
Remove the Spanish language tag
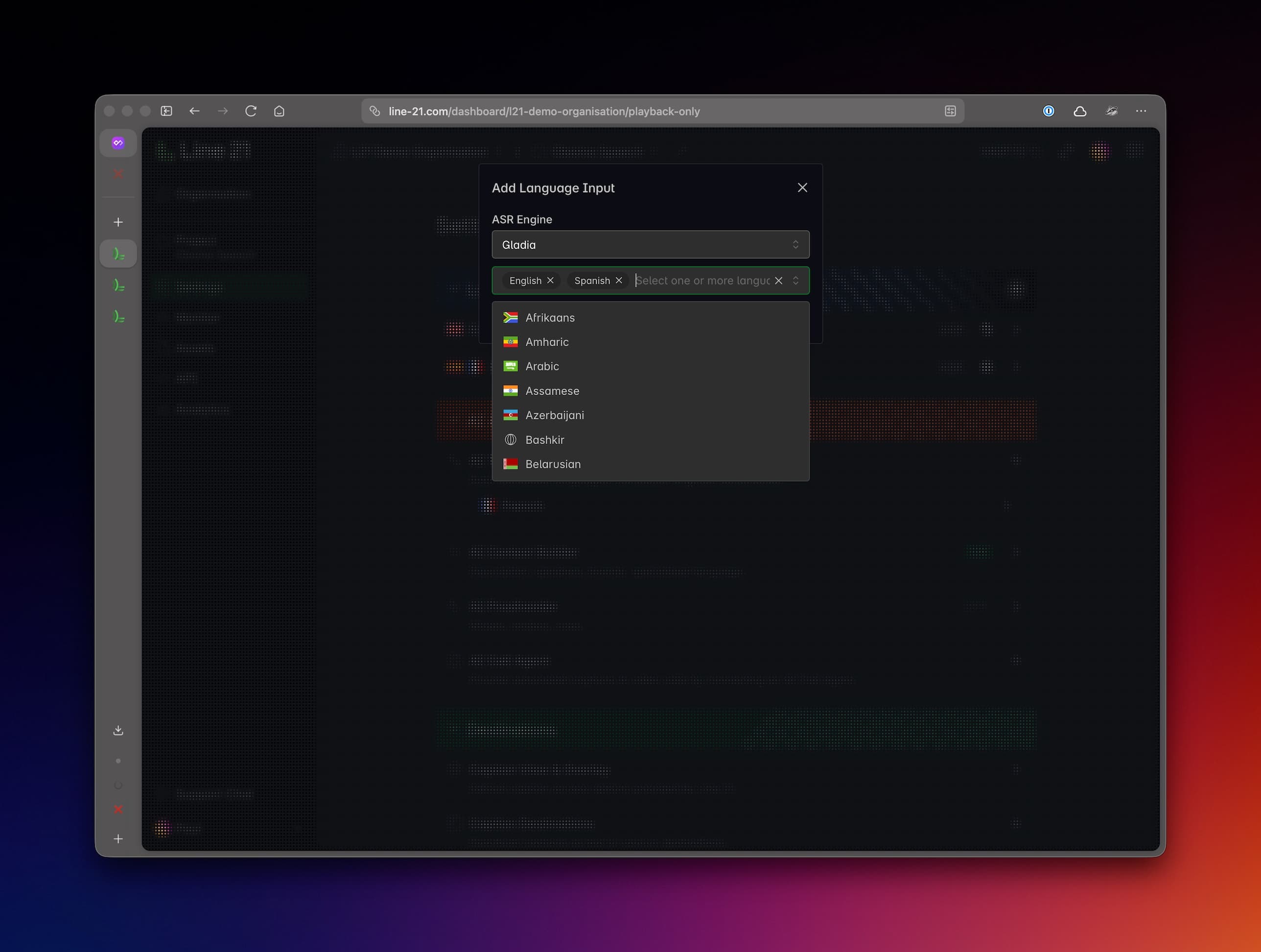pos(619,280)
